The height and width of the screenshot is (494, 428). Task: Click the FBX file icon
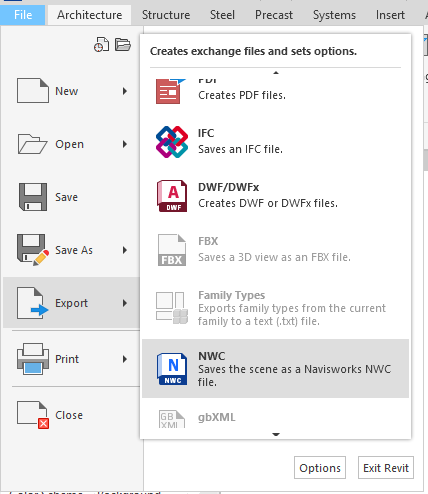(x=172, y=250)
